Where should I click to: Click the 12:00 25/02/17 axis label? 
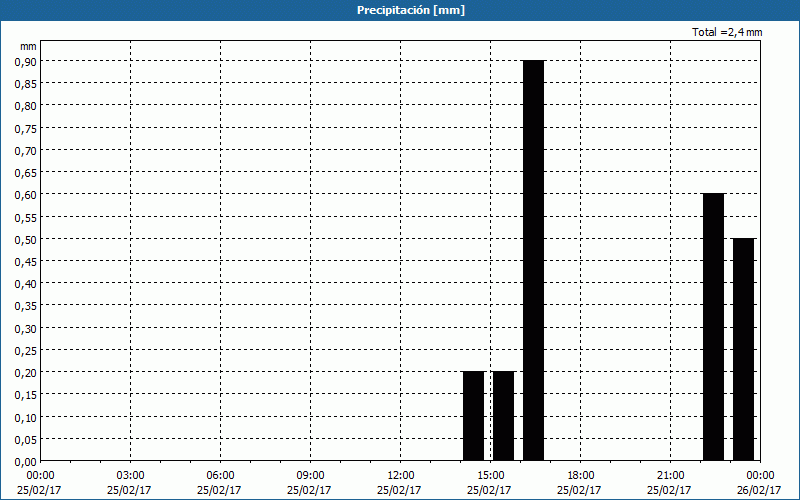pos(400,483)
